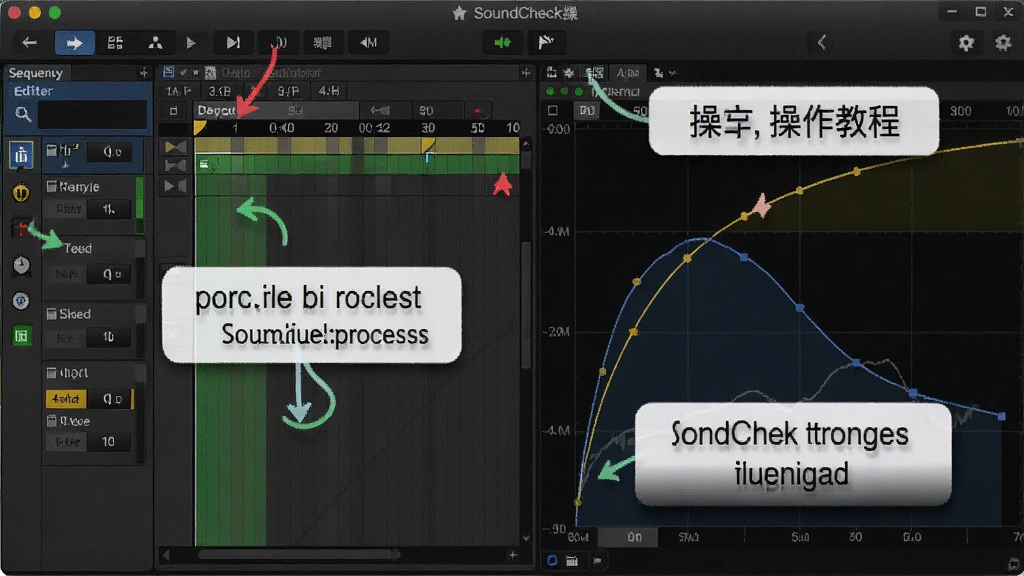Viewport: 1024px width, 576px height.
Task: Click the 0:40 label on the timeline ruler
Action: point(281,128)
